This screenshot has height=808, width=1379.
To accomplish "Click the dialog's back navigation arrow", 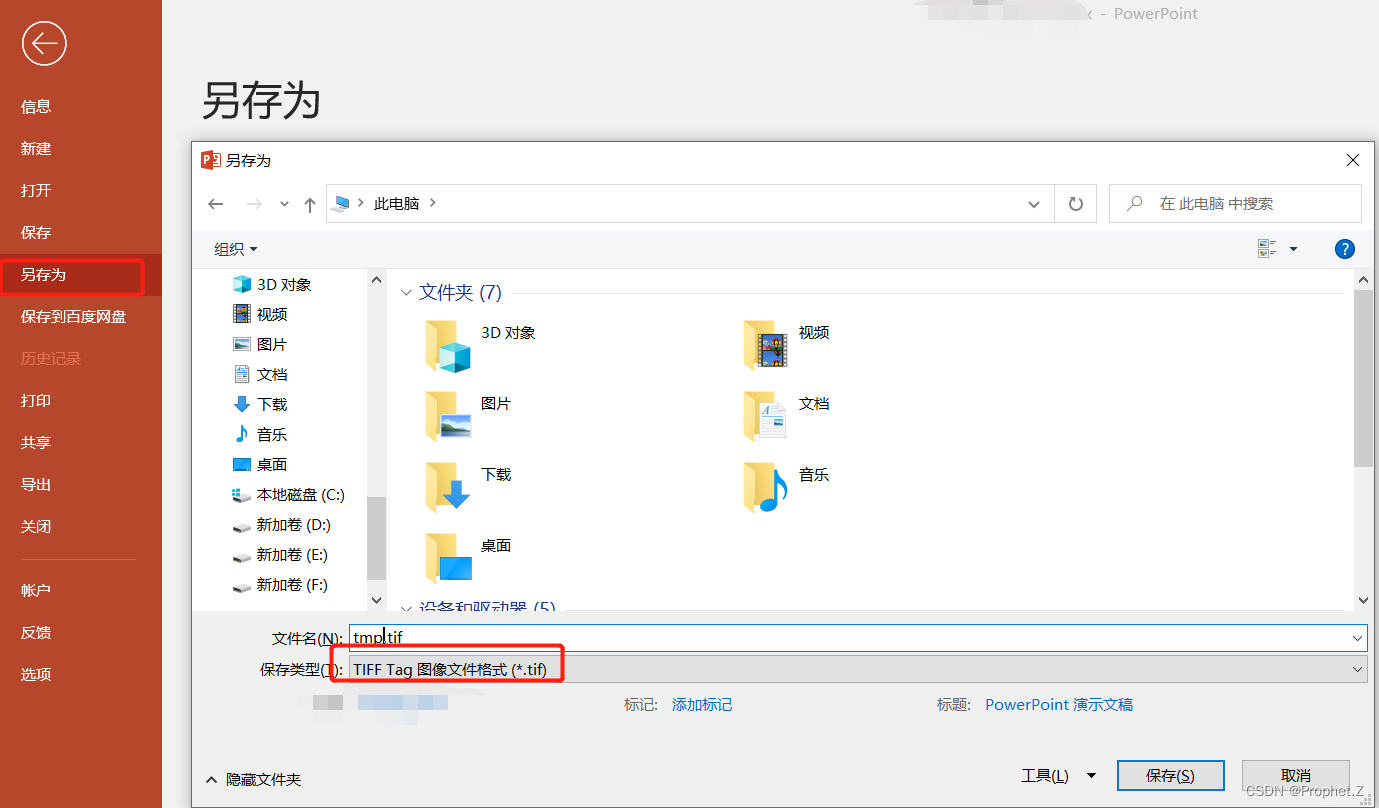I will point(216,204).
